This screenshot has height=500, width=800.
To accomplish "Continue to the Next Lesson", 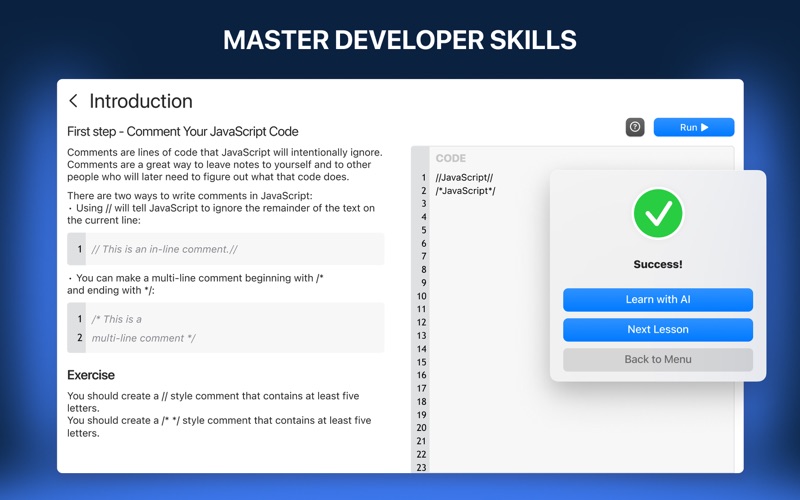I will coord(658,330).
